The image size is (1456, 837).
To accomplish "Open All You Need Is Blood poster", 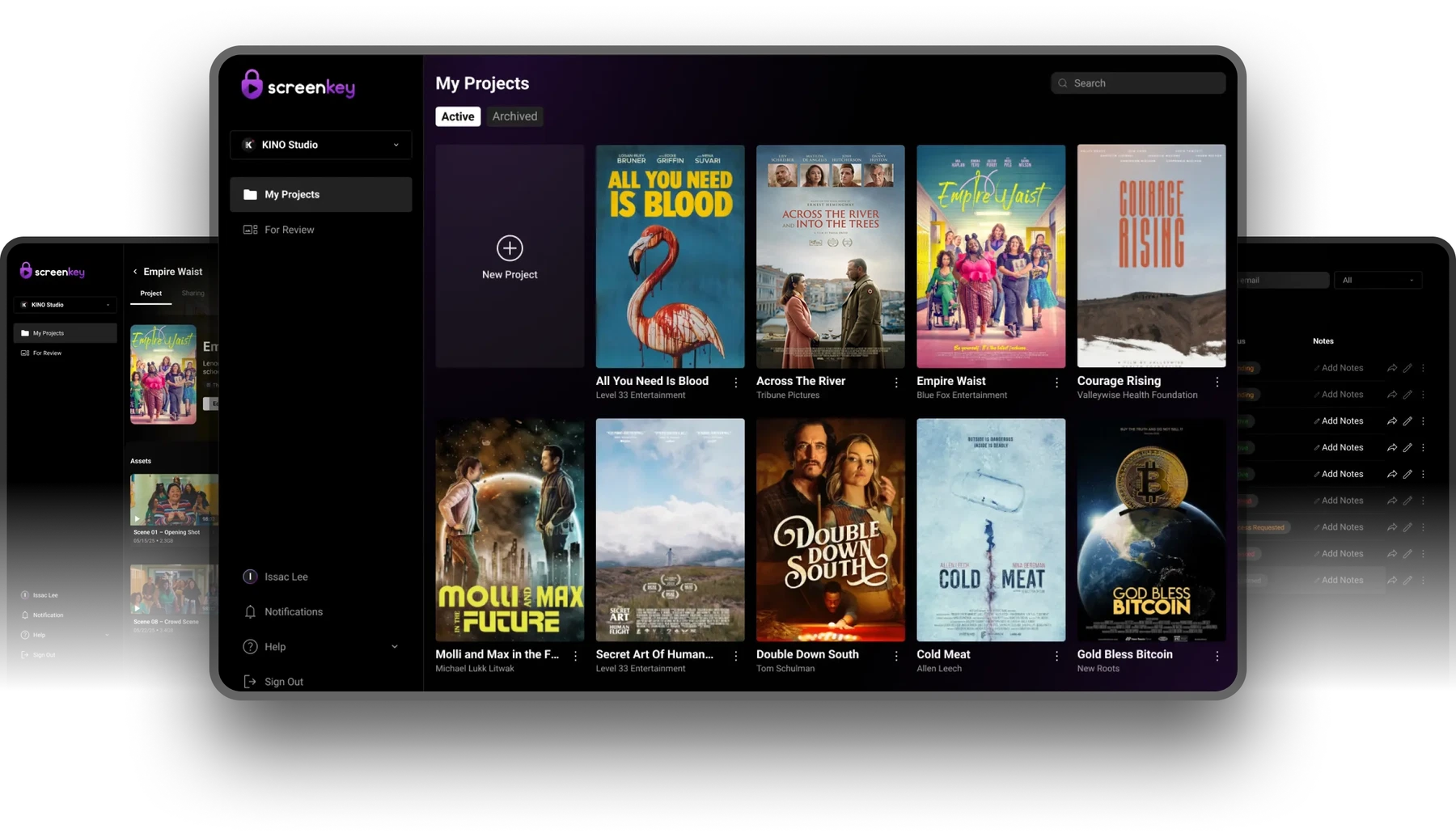I will [670, 256].
